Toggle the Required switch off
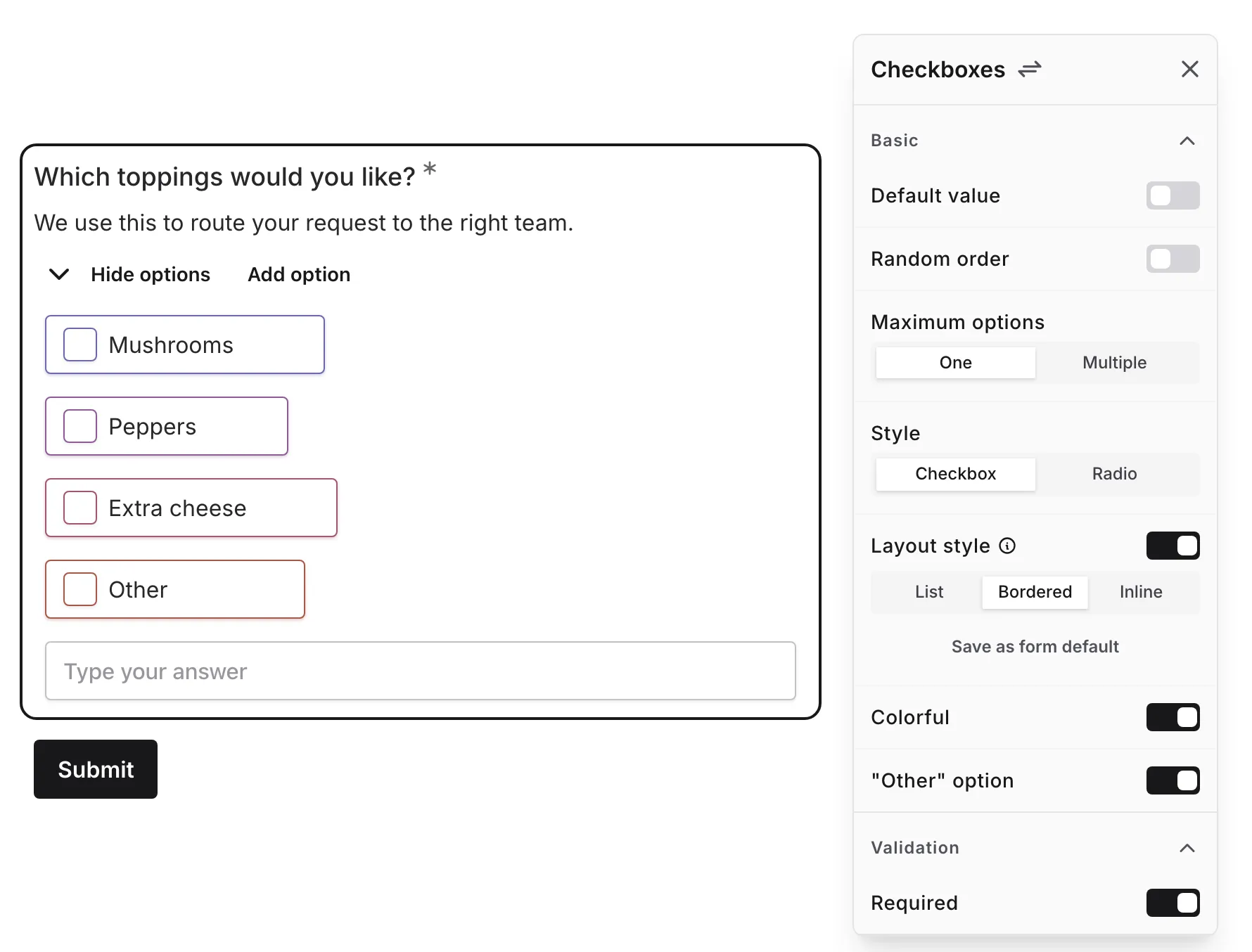The height and width of the screenshot is (952, 1252). click(x=1173, y=903)
